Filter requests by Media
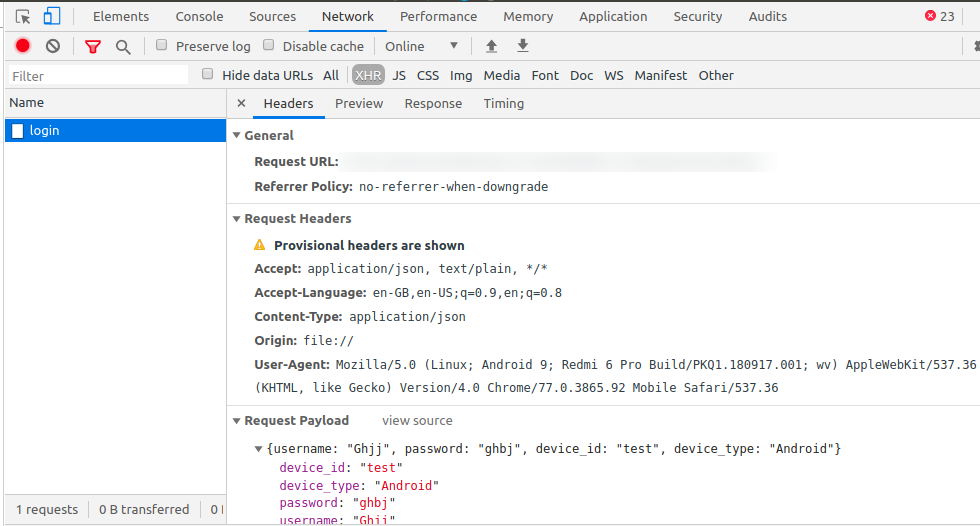980x526 pixels. 501,76
